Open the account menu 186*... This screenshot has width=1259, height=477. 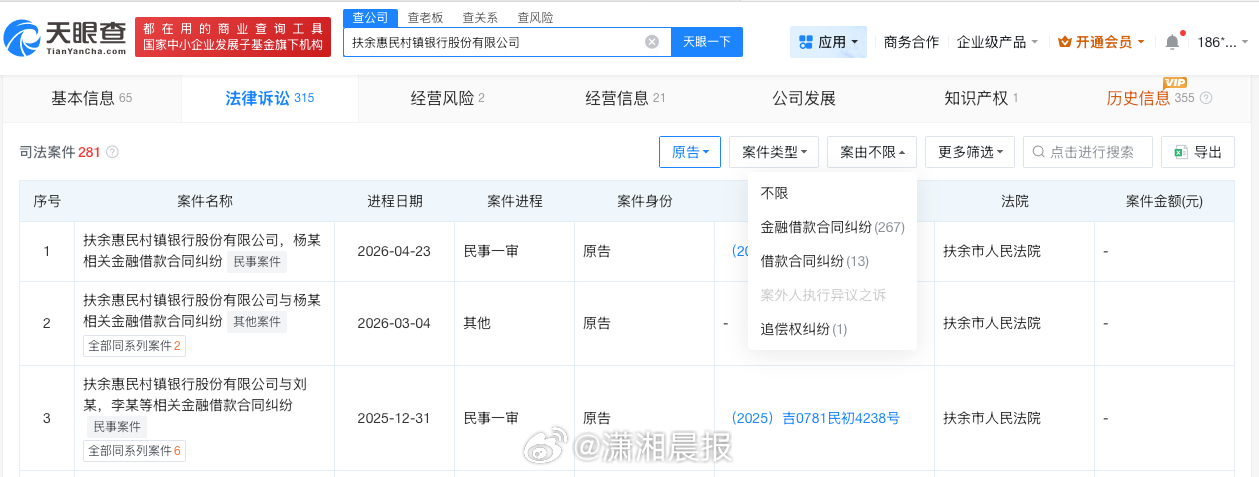[x=1223, y=42]
